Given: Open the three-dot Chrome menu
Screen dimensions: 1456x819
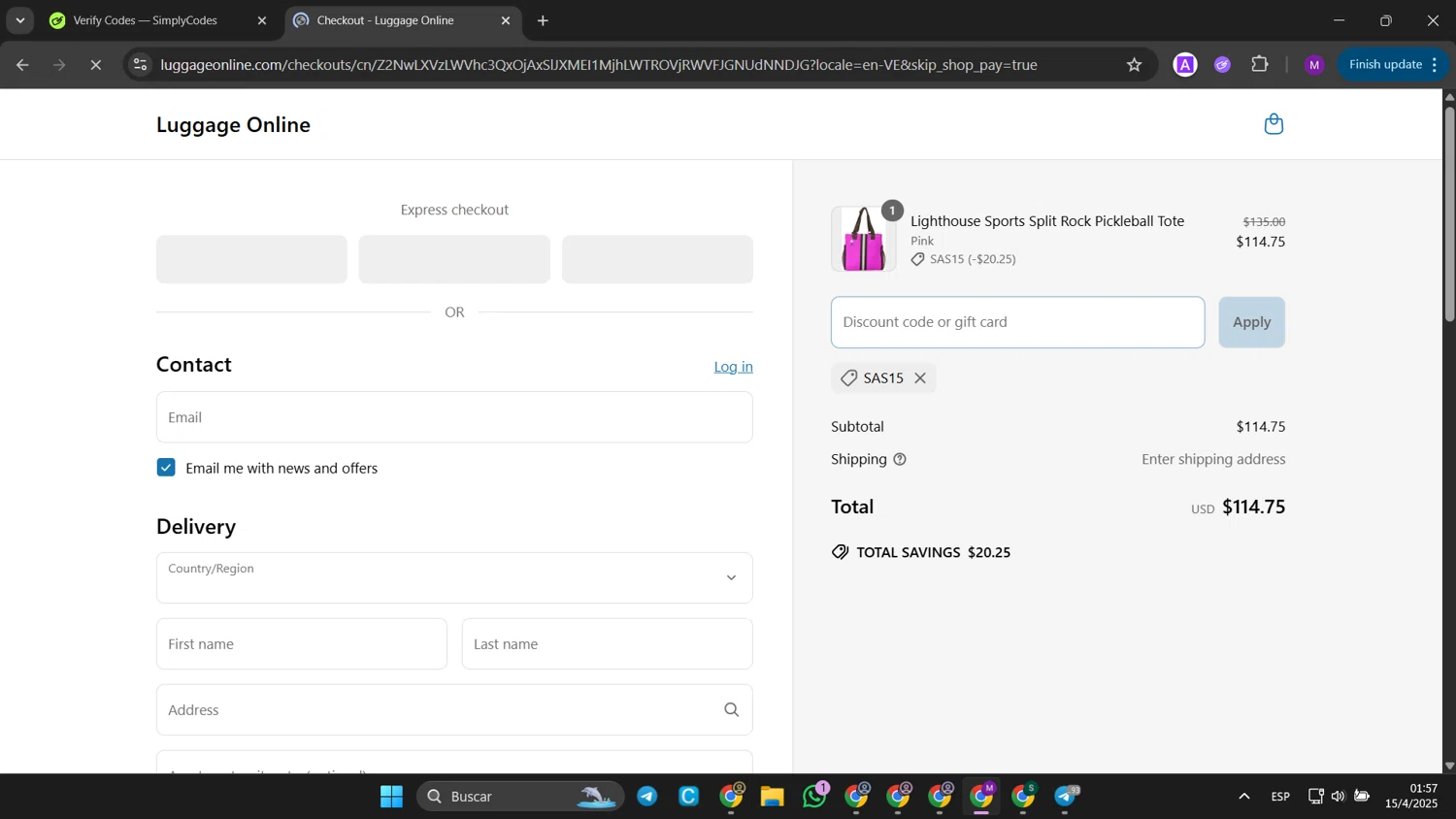Looking at the screenshot, I should pyautogui.click(x=1435, y=65).
